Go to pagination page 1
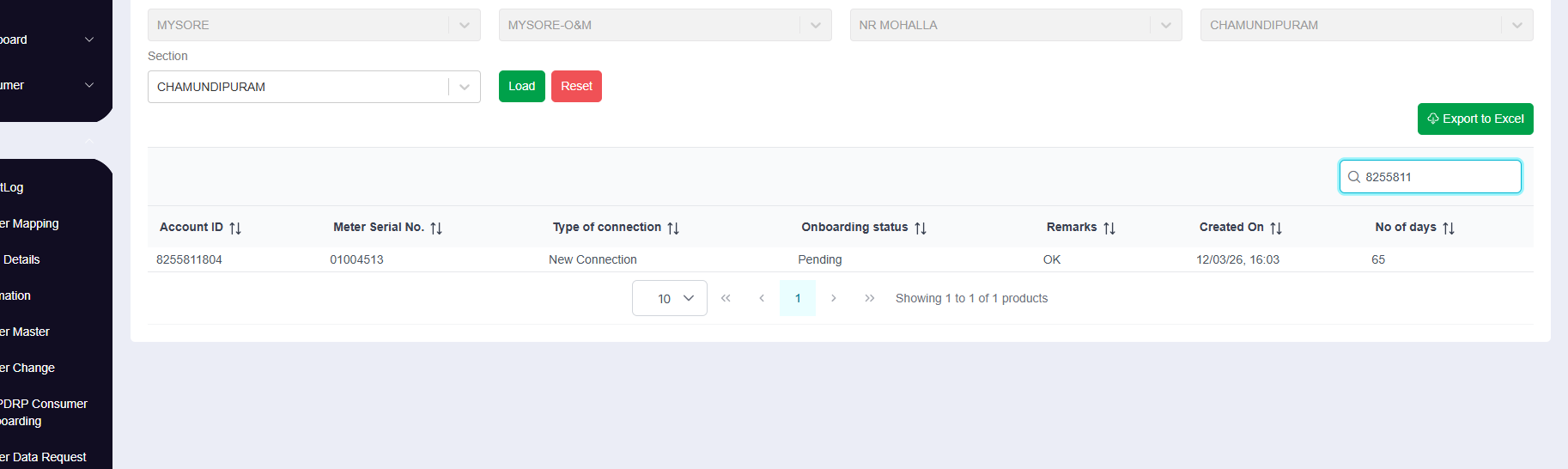Screen dimensions: 1568x469 coord(798,298)
